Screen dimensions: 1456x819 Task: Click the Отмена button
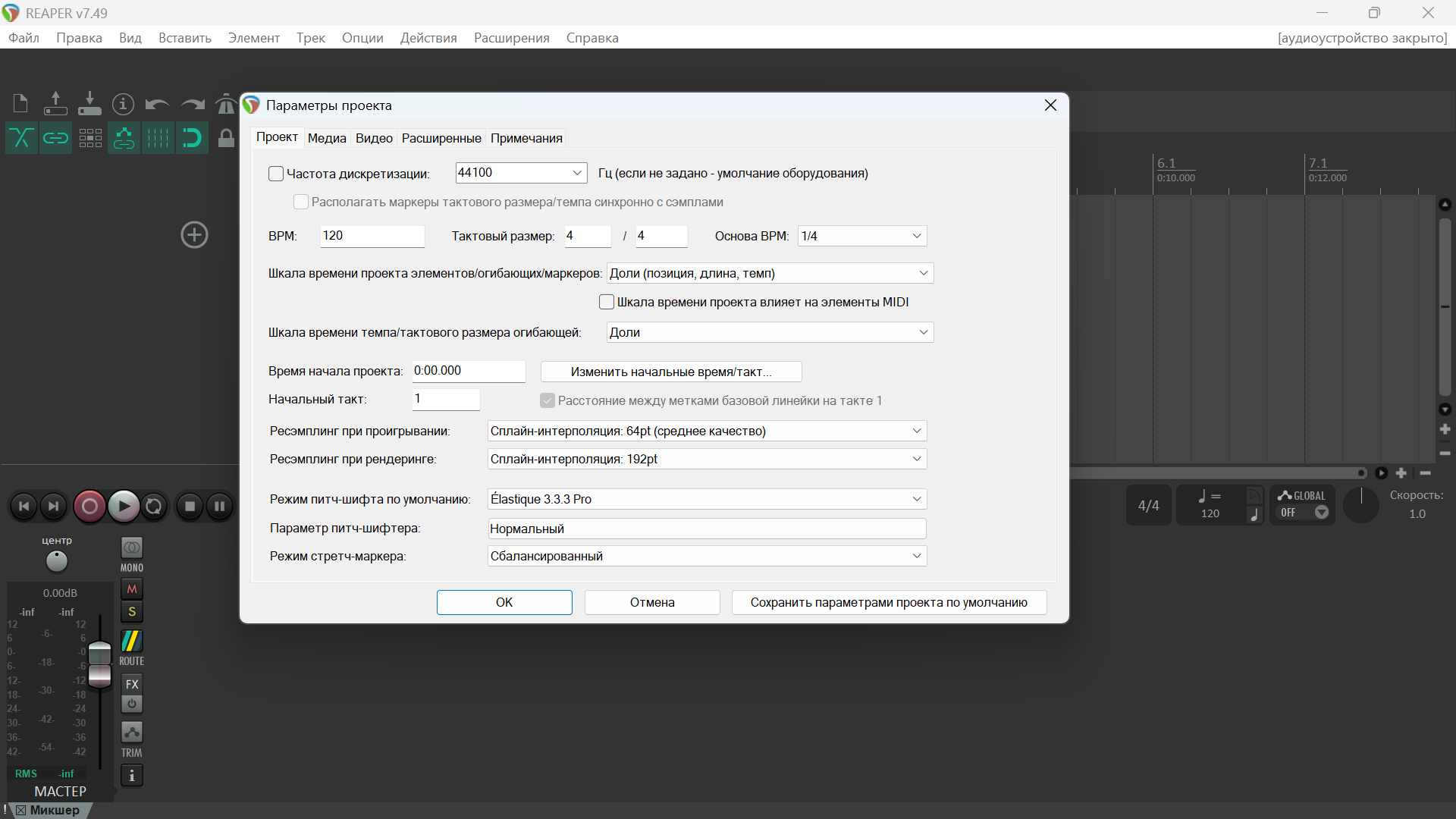point(651,602)
